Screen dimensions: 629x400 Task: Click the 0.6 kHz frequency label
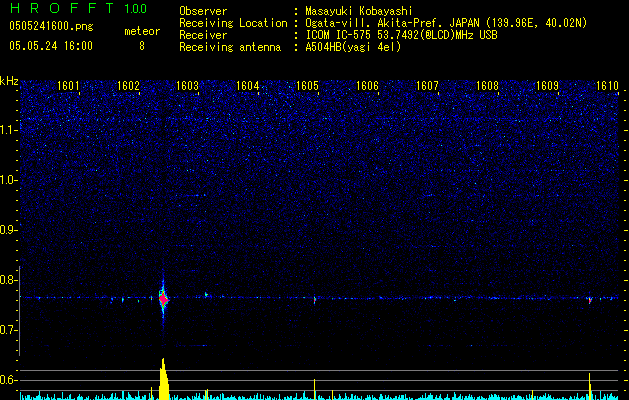[7, 380]
